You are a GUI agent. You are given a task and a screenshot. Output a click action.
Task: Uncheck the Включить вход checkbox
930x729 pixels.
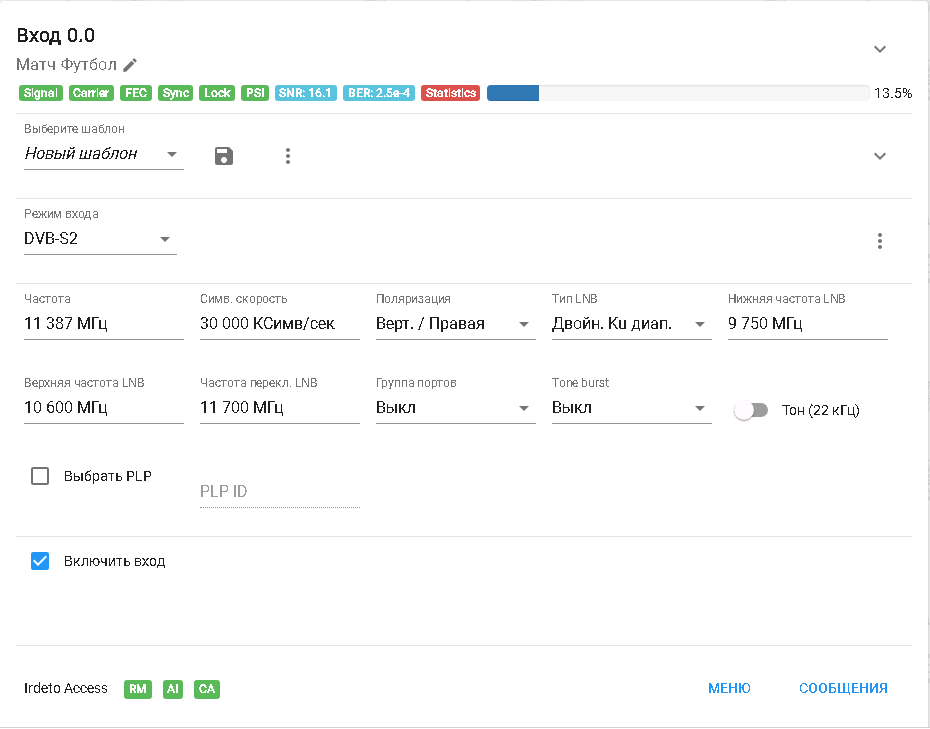point(40,561)
